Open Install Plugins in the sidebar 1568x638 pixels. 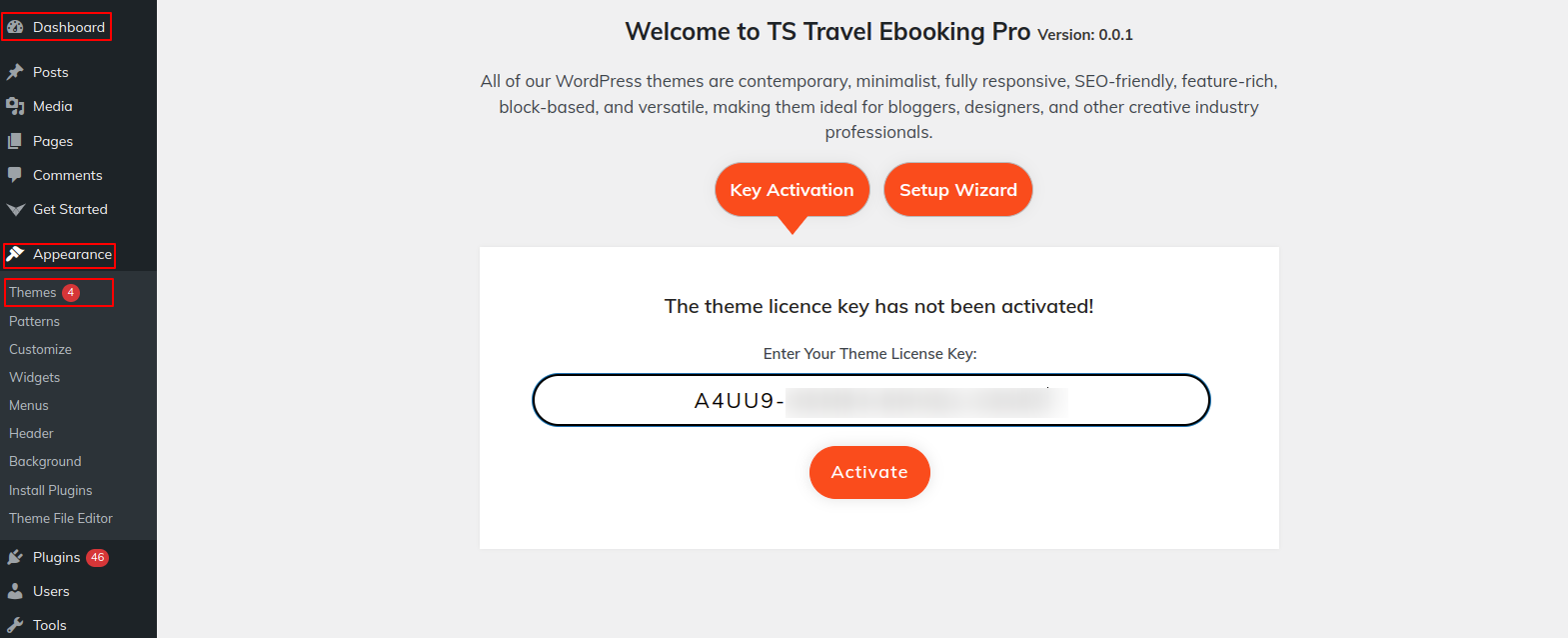(x=51, y=490)
